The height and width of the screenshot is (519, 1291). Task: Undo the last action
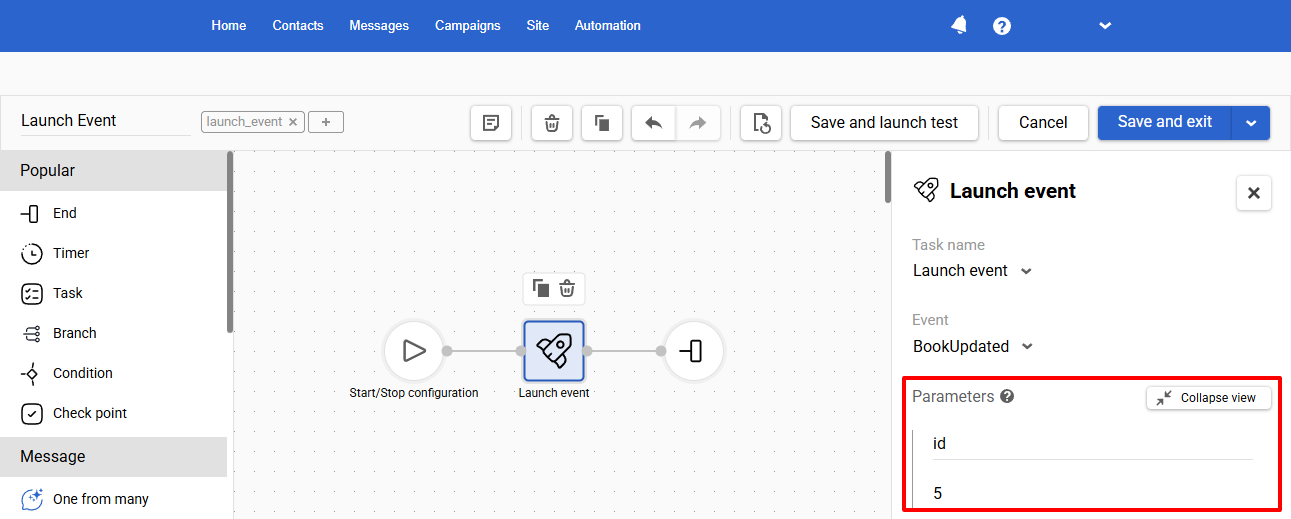click(x=654, y=123)
